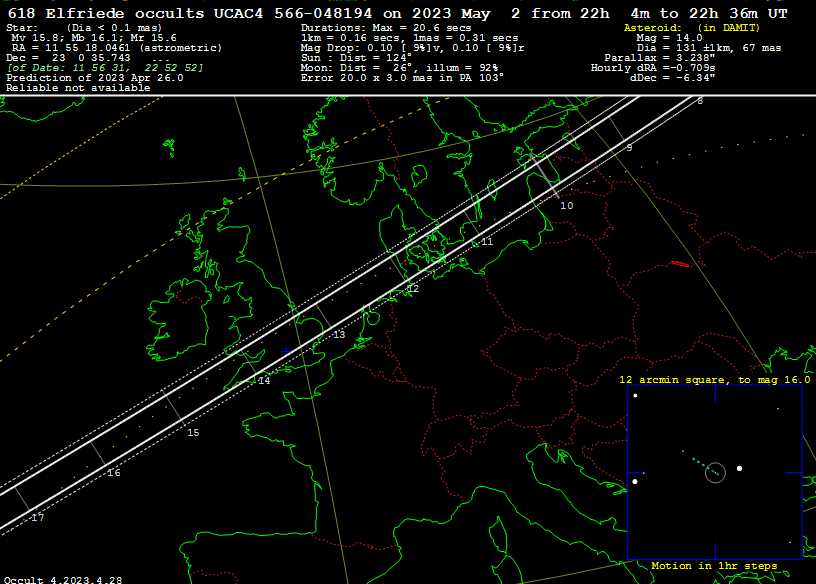Click minute marker 14 near Wales
The width and height of the screenshot is (816, 584).
[x=264, y=381]
